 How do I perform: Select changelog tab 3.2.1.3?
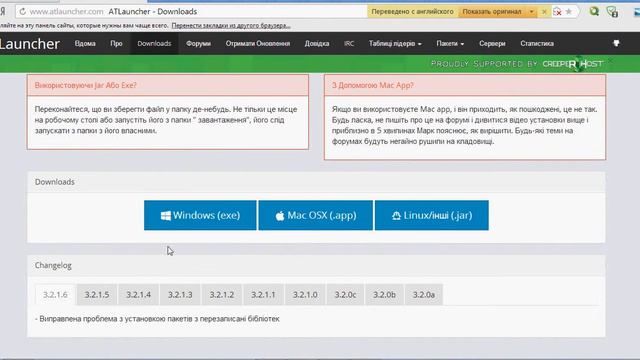tap(180, 294)
